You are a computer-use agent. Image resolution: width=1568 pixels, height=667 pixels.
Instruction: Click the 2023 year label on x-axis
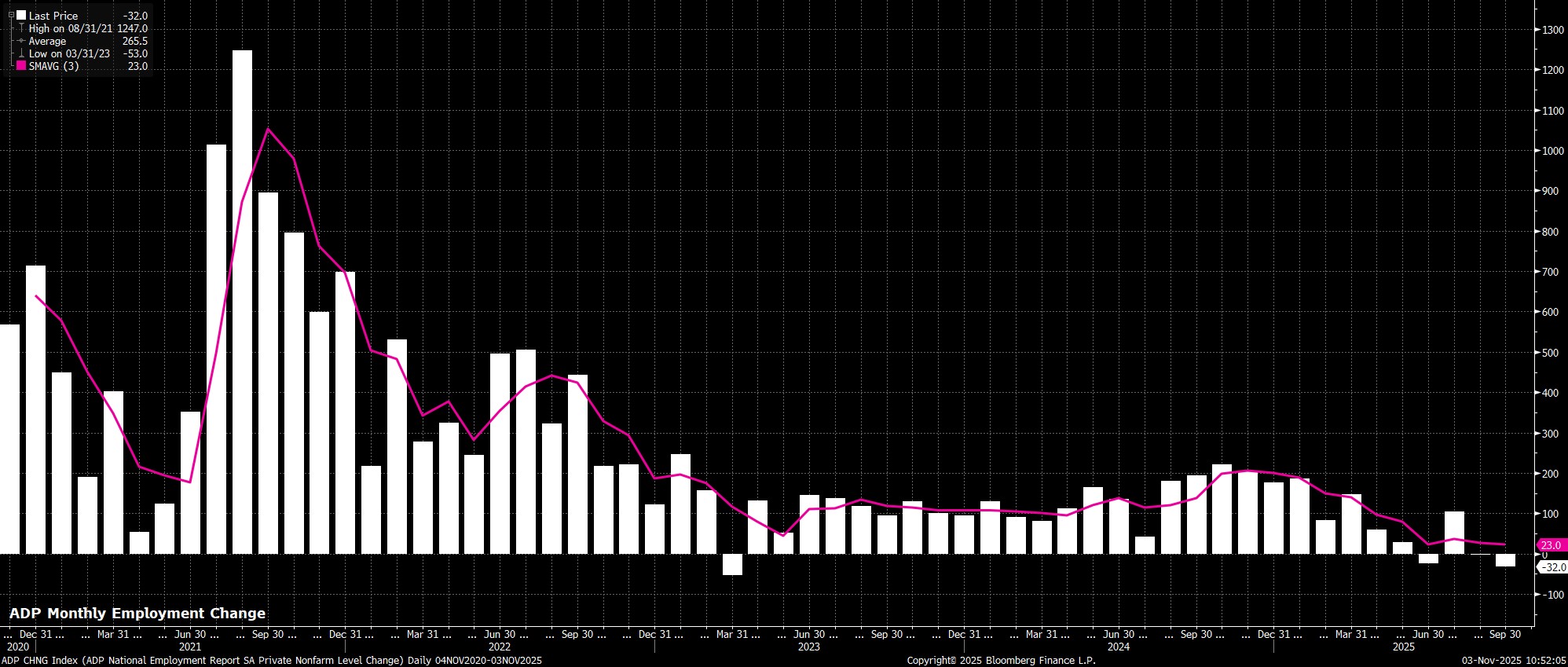point(808,647)
